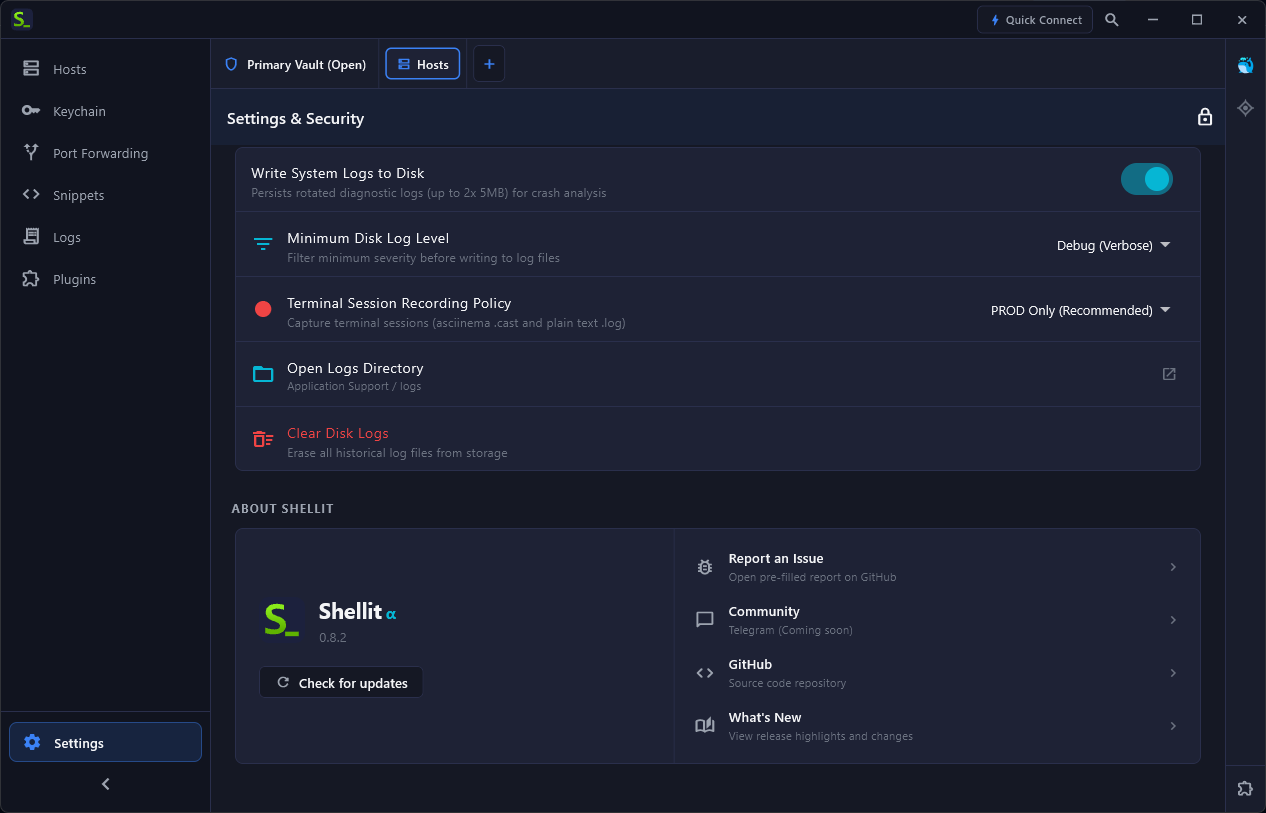Click 'Erase all historical log files from storage' text
The height and width of the screenshot is (813, 1266).
(x=397, y=453)
